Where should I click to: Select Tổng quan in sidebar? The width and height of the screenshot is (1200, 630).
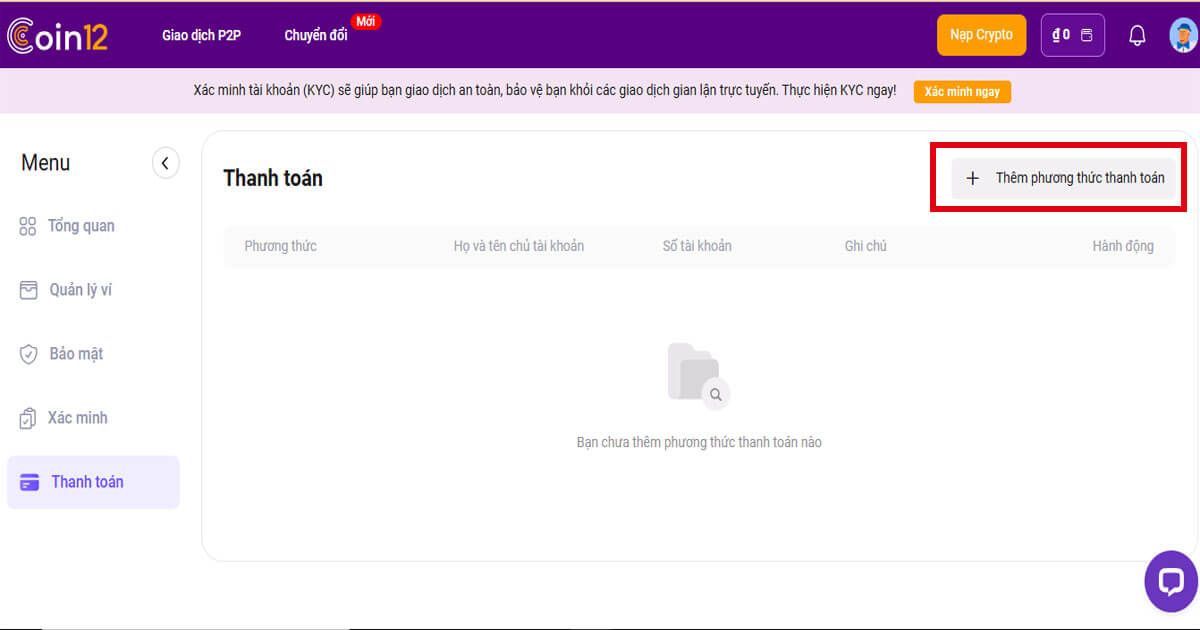(81, 226)
